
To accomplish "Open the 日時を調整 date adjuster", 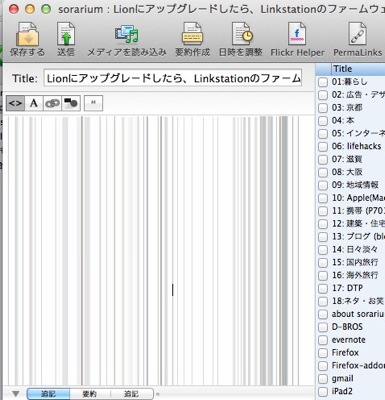I will click(241, 34).
